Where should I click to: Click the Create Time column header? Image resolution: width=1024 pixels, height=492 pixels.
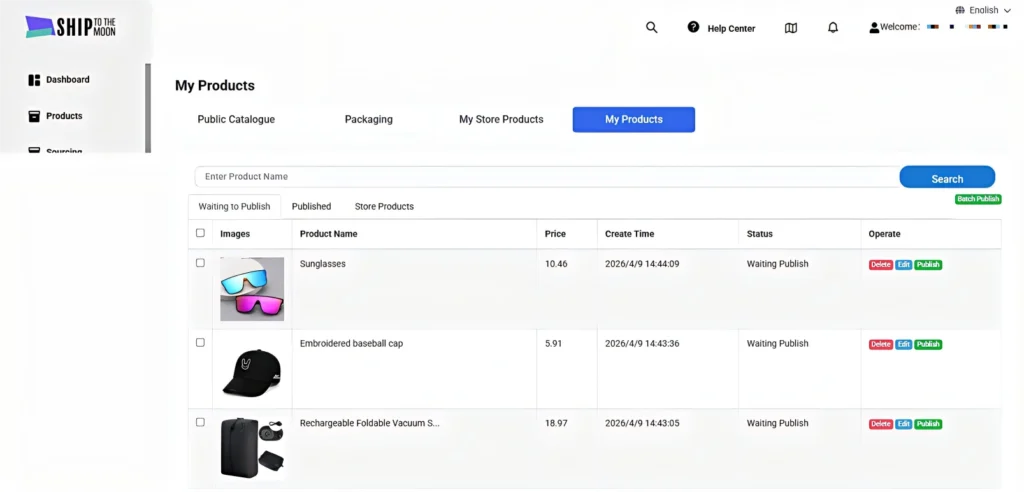[630, 234]
